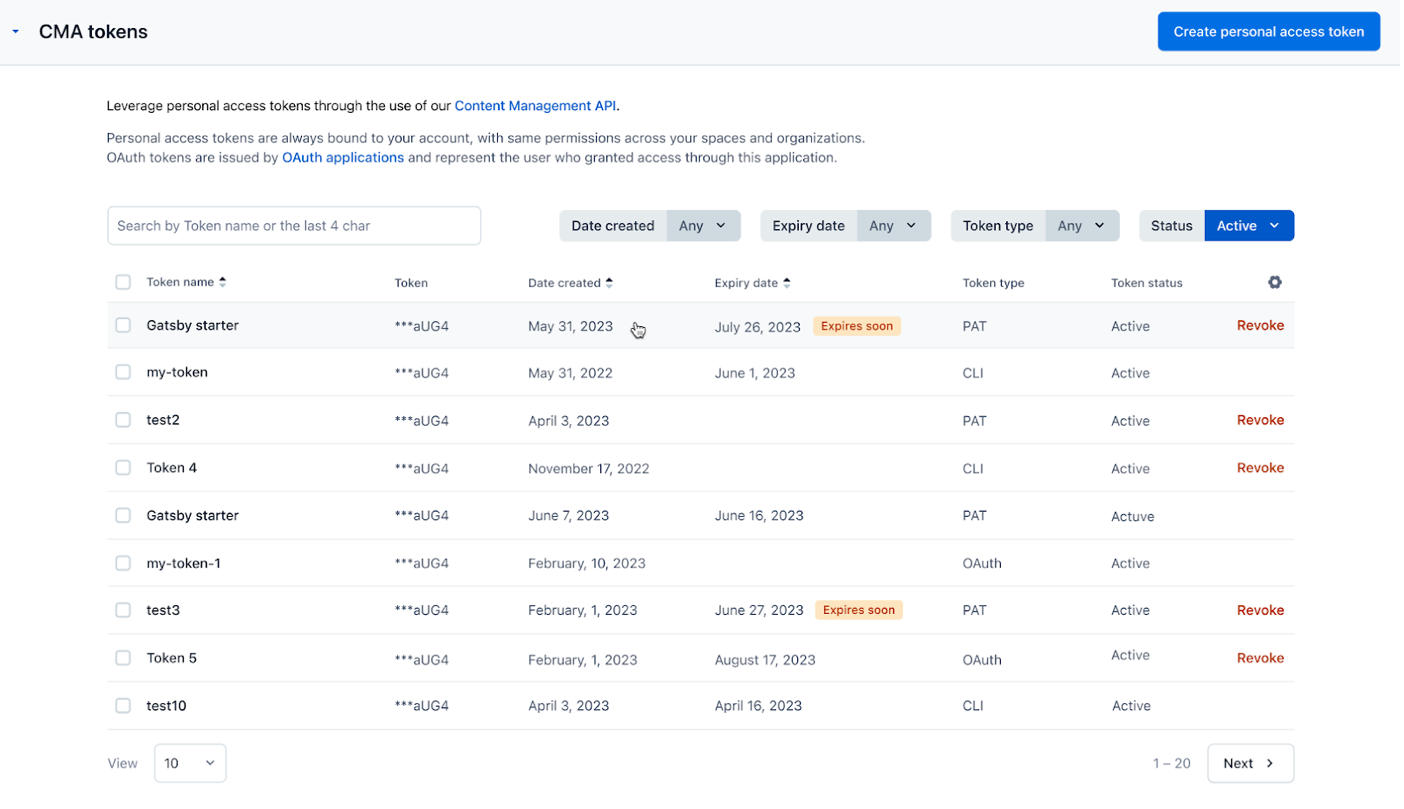This screenshot has width=1404, height=809.
Task: Sort by Date created column arrows
Action: pyautogui.click(x=609, y=283)
